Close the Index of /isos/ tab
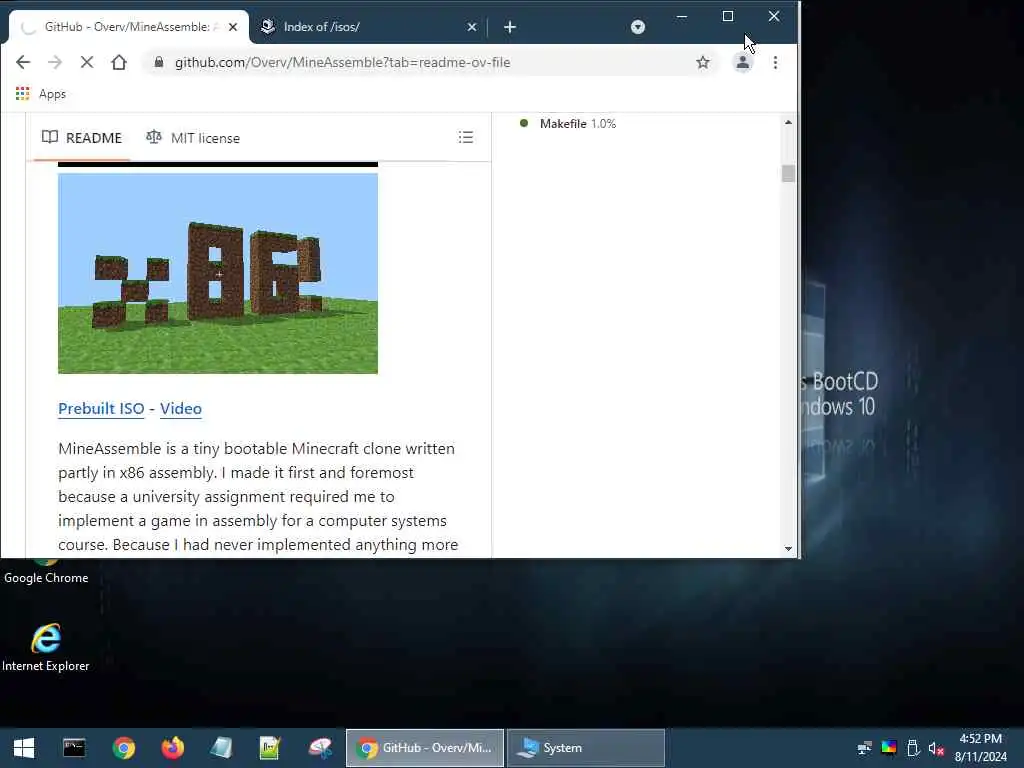The height and width of the screenshot is (768, 1024). pyautogui.click(x=472, y=27)
